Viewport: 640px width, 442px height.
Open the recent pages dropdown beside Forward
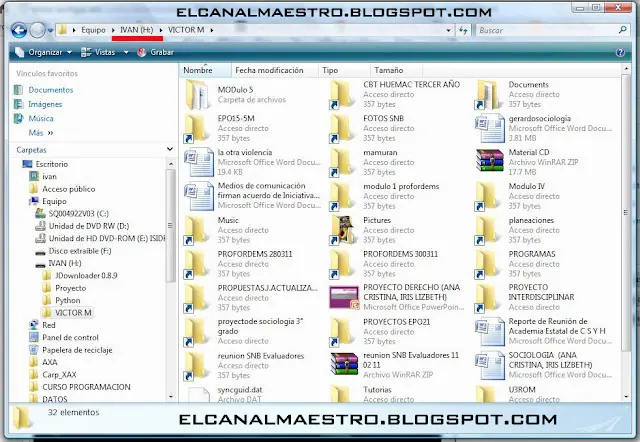[x=50, y=31]
